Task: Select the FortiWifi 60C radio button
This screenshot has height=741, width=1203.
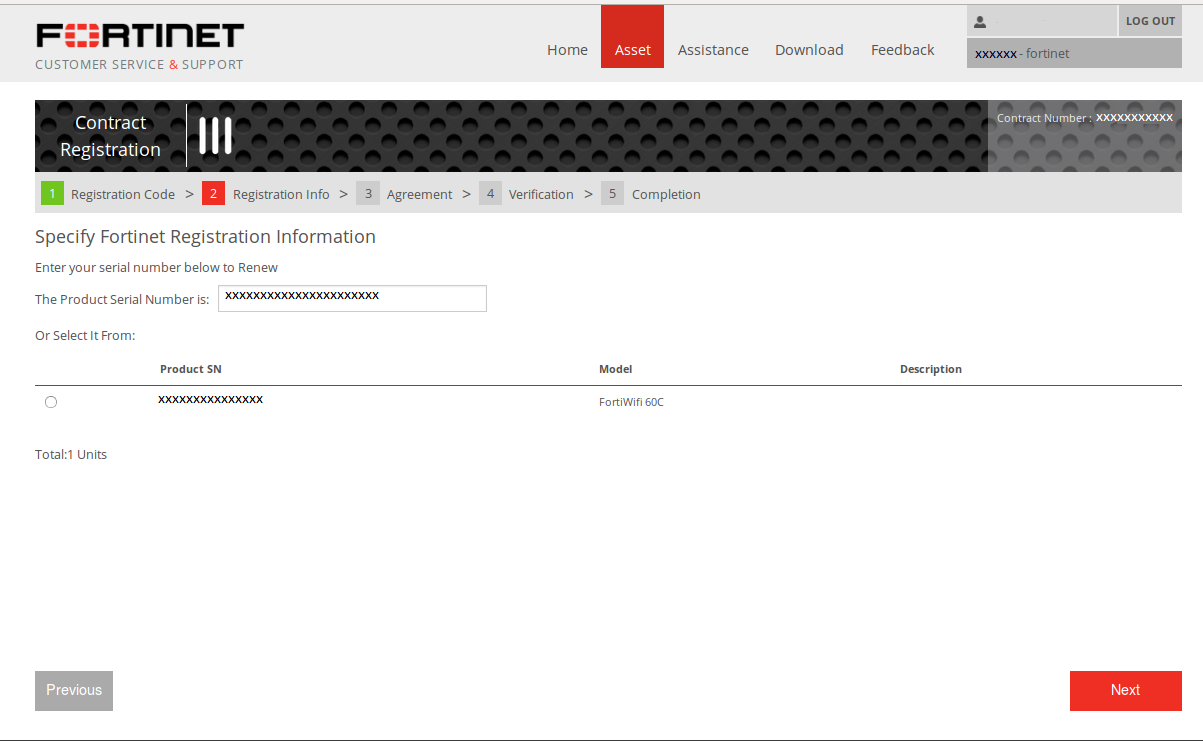Action: pos(51,402)
